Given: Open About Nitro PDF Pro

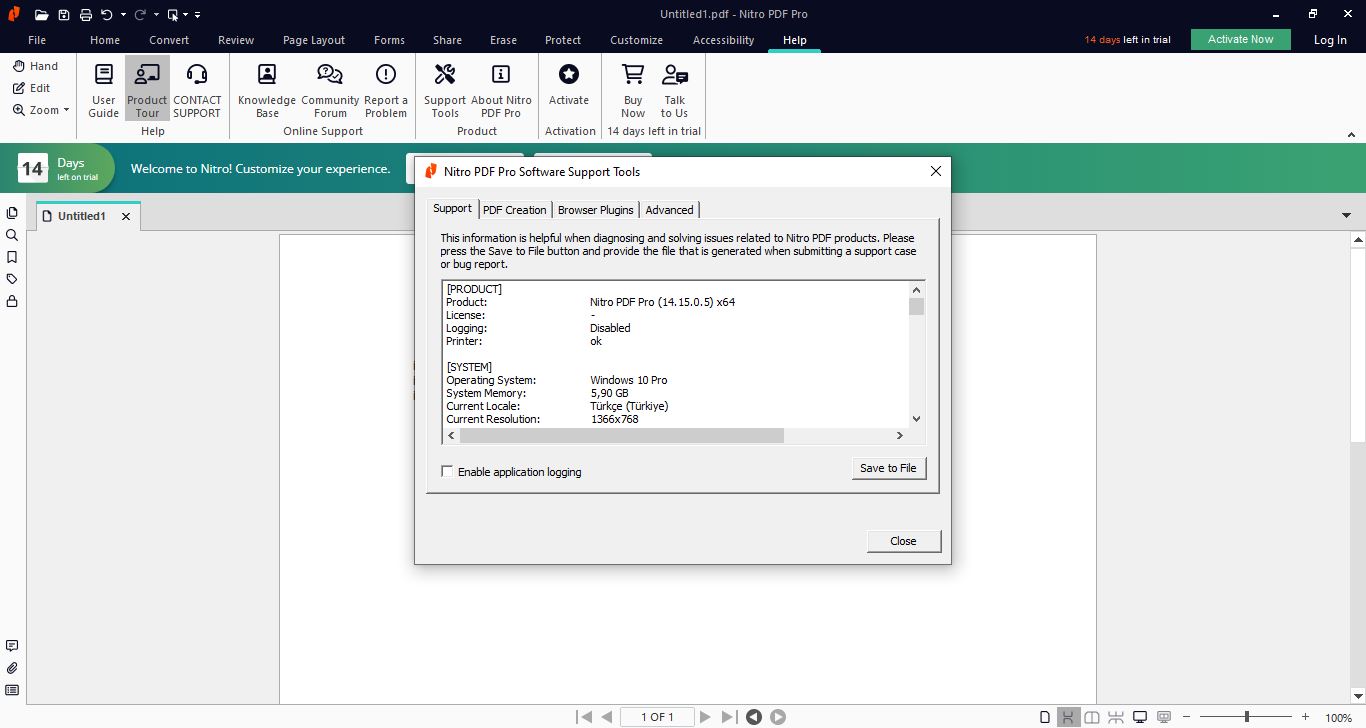Looking at the screenshot, I should pos(501,90).
